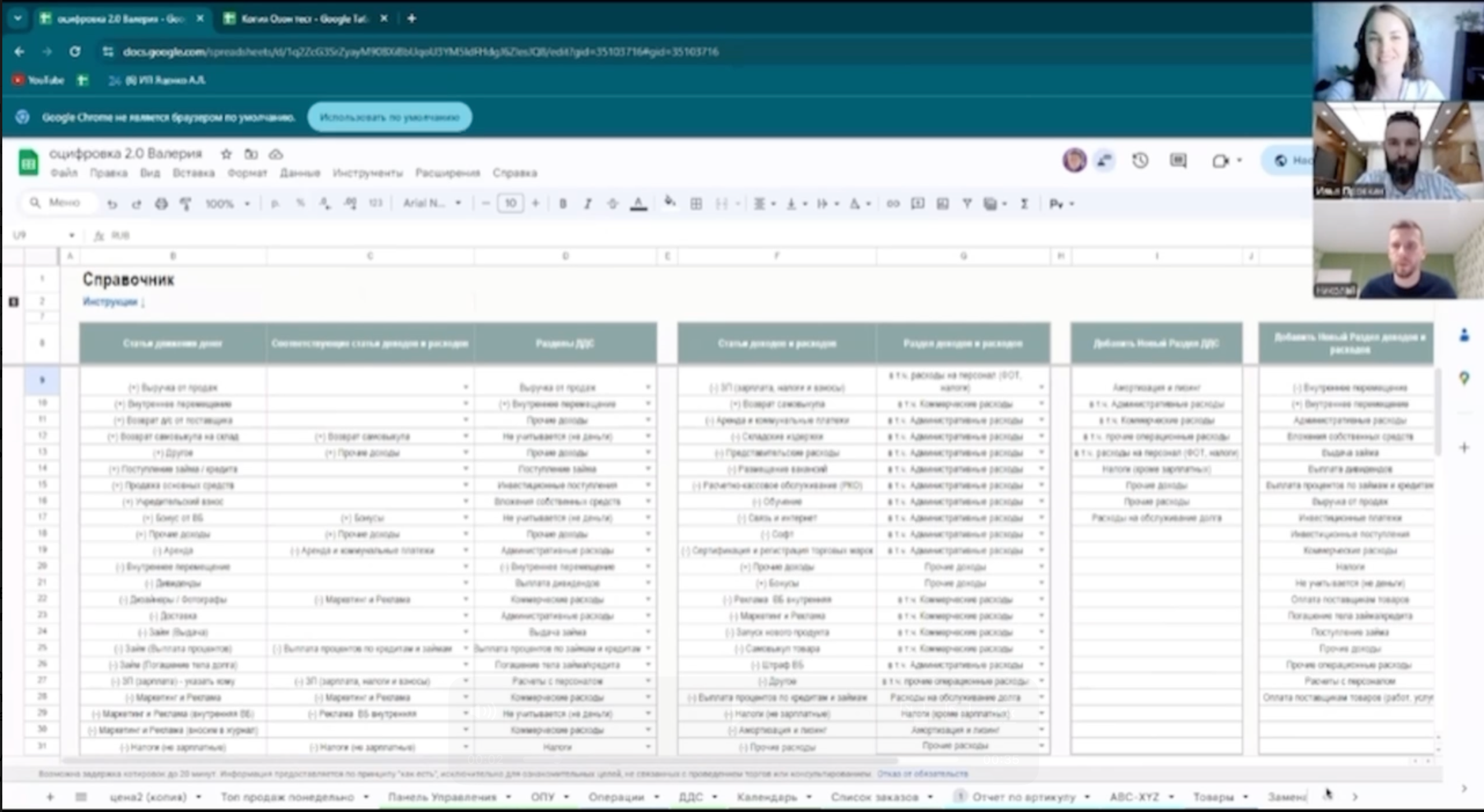
Task: Open the cell borders menu
Action: tap(696, 204)
